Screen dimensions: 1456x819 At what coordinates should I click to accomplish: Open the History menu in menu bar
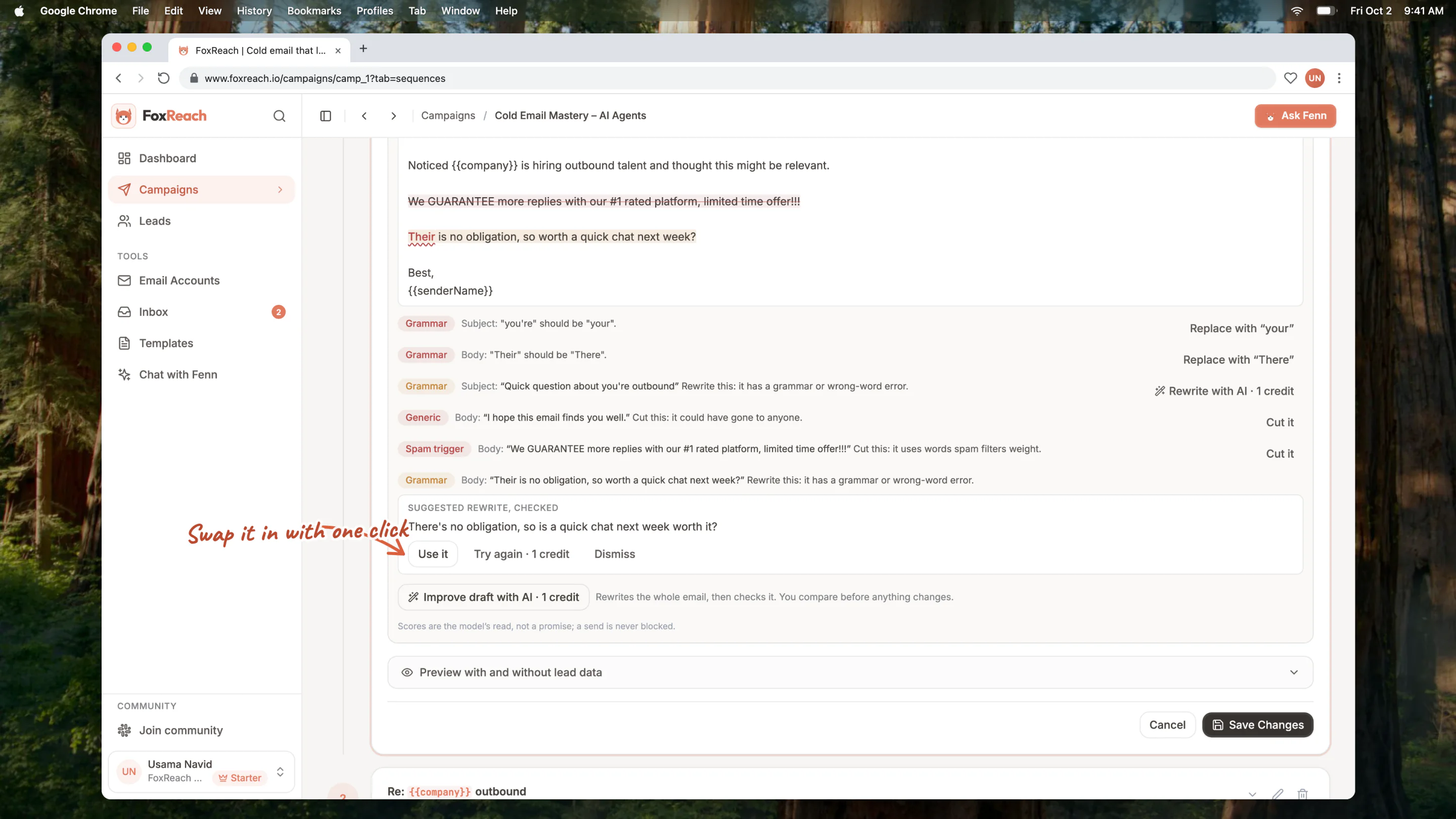pyautogui.click(x=254, y=11)
